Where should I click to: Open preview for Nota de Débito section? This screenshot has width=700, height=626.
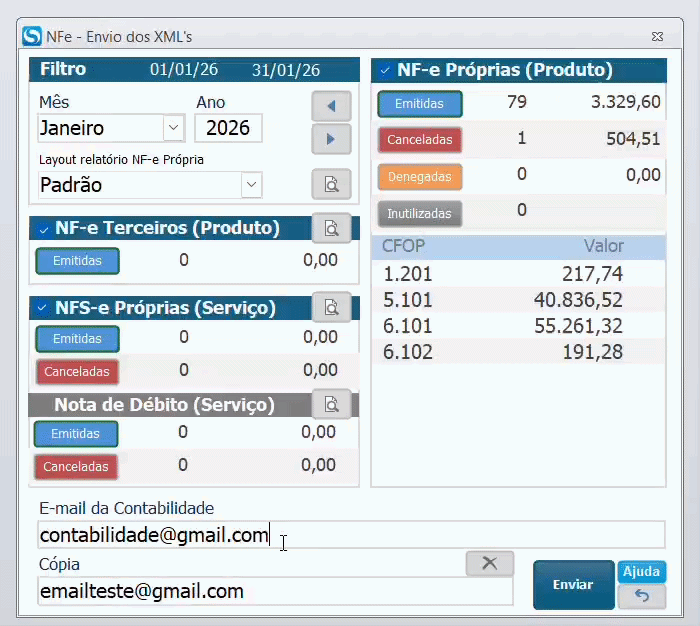point(331,404)
